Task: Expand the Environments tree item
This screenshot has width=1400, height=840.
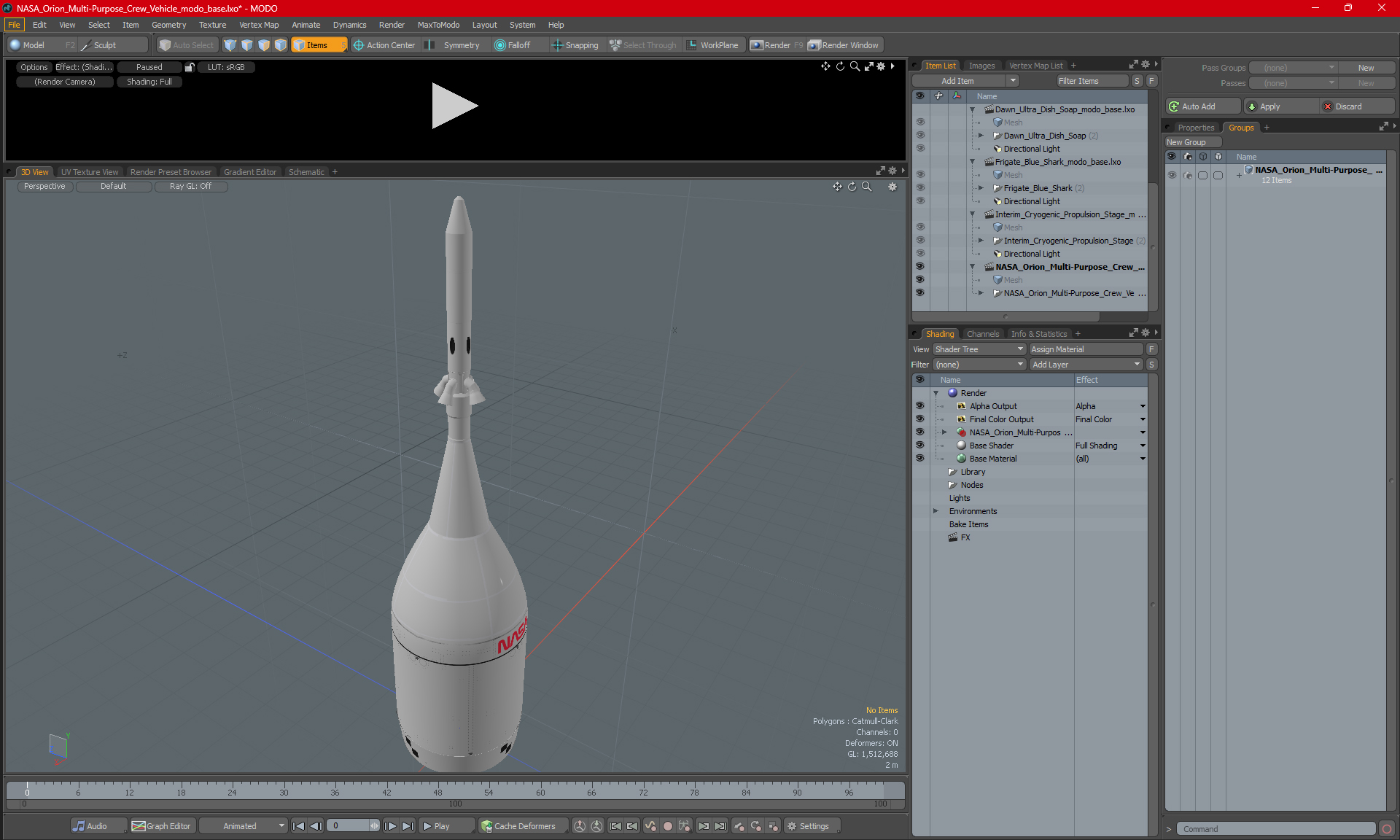Action: pos(936,511)
